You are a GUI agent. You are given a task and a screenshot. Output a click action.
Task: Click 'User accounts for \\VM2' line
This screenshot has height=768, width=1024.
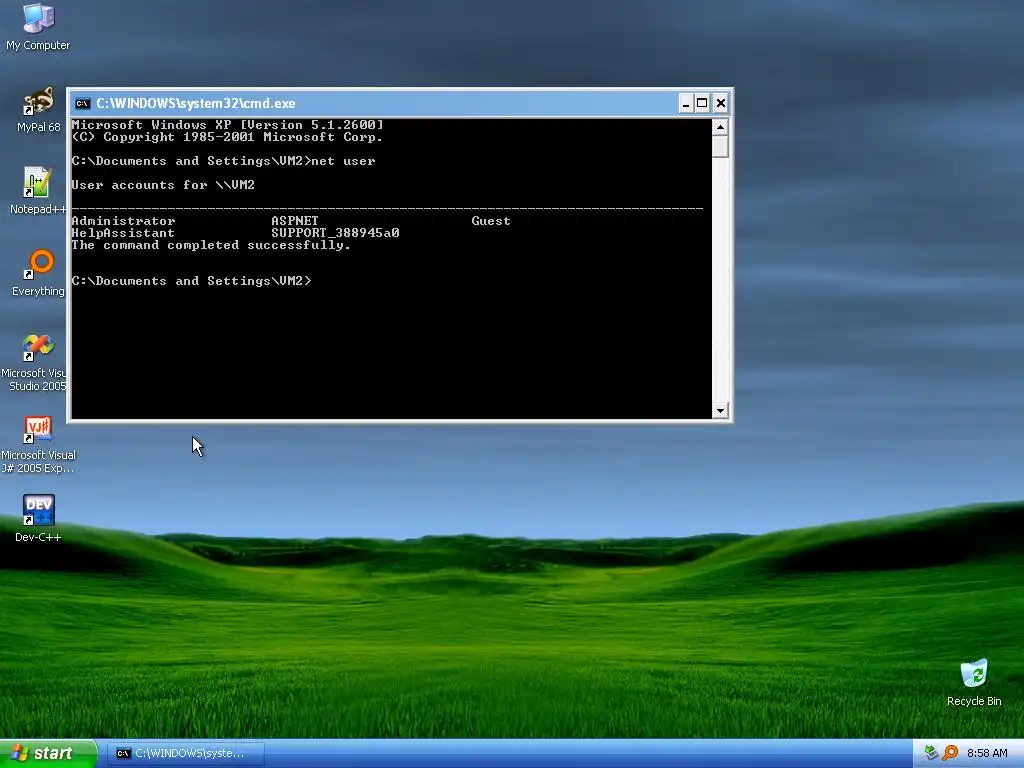click(163, 185)
